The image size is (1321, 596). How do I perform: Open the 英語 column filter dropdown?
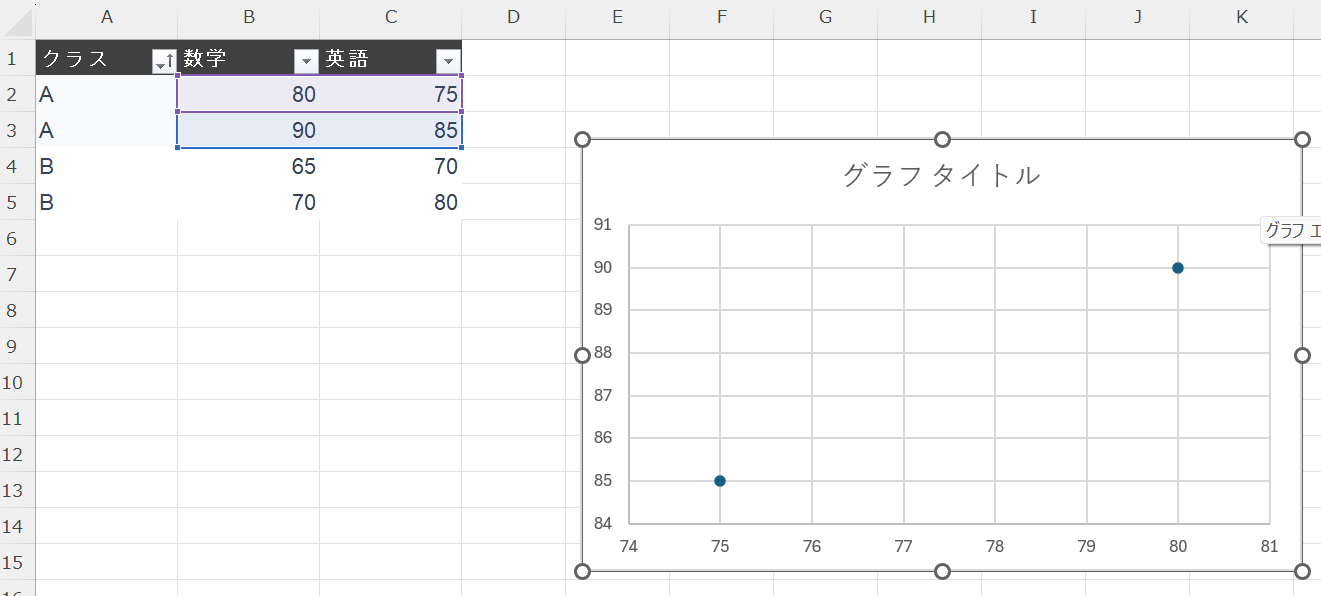tap(448, 61)
